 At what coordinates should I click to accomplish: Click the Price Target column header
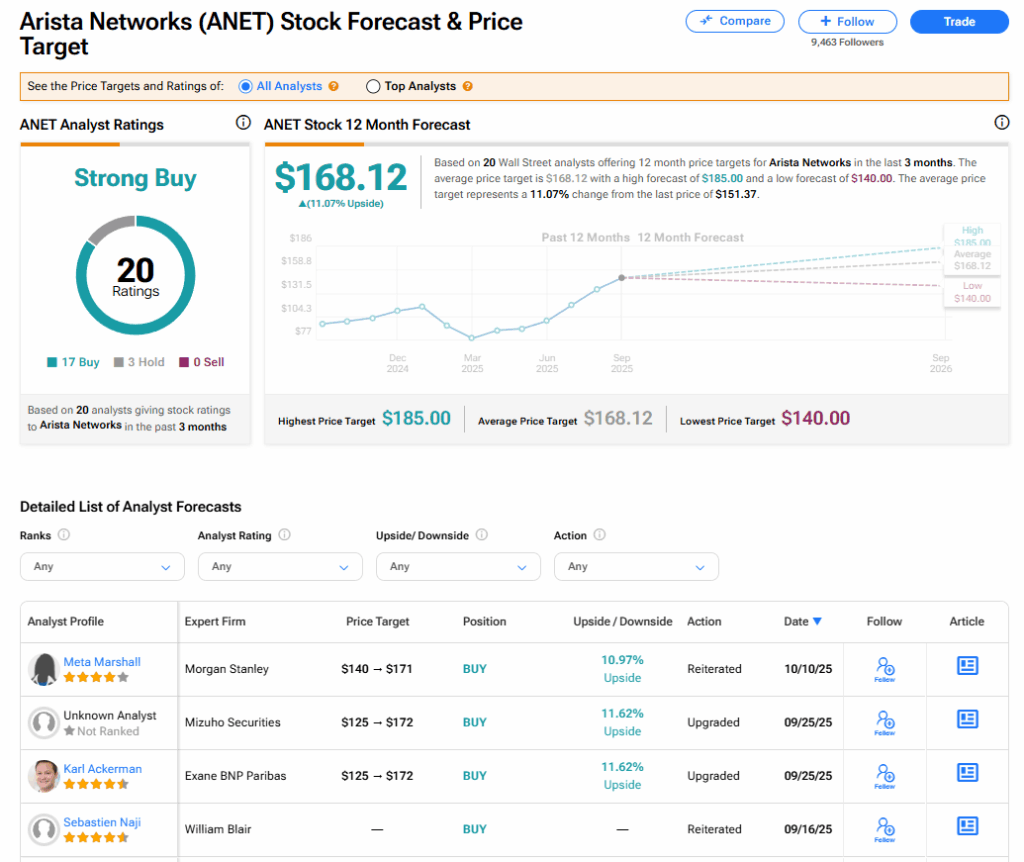pos(377,621)
